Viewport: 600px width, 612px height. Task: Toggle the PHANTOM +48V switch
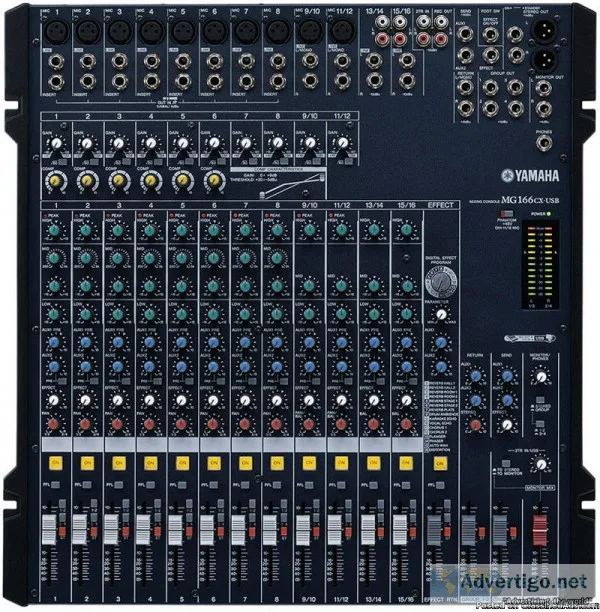click(x=507, y=214)
